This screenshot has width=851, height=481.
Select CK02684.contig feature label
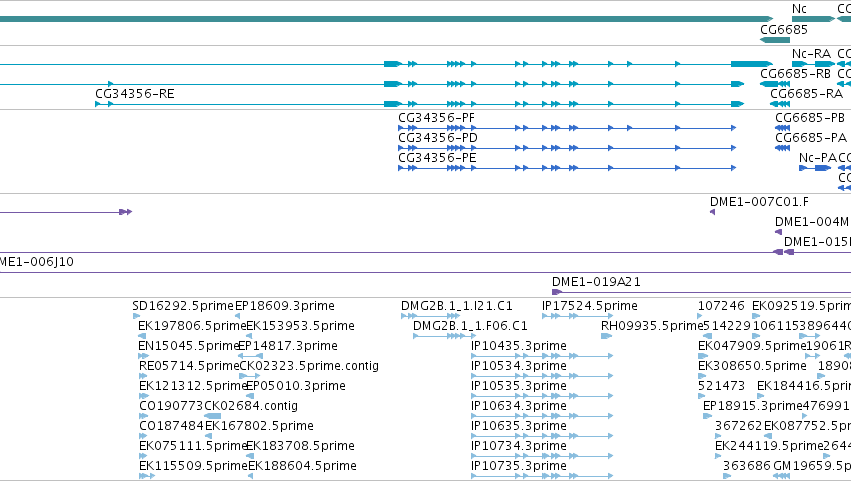251,406
